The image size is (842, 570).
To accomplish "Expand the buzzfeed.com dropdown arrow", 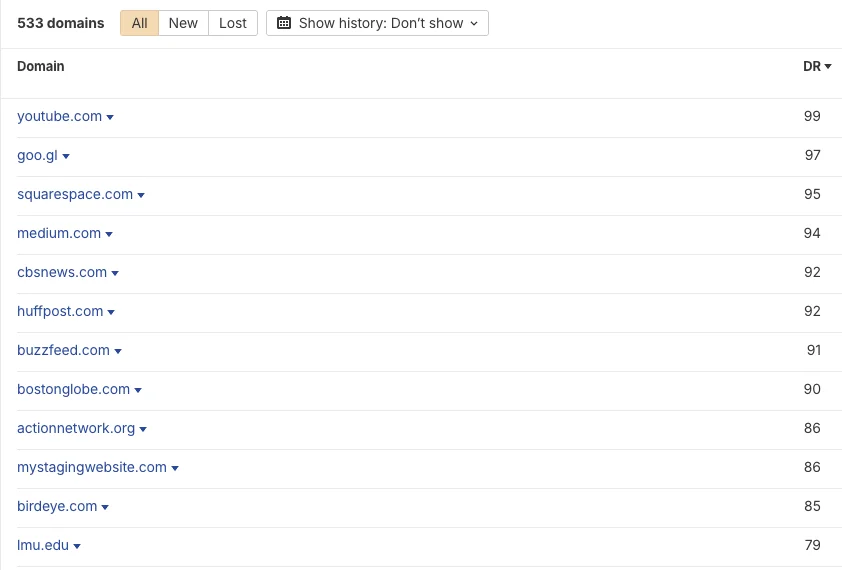I will point(118,351).
